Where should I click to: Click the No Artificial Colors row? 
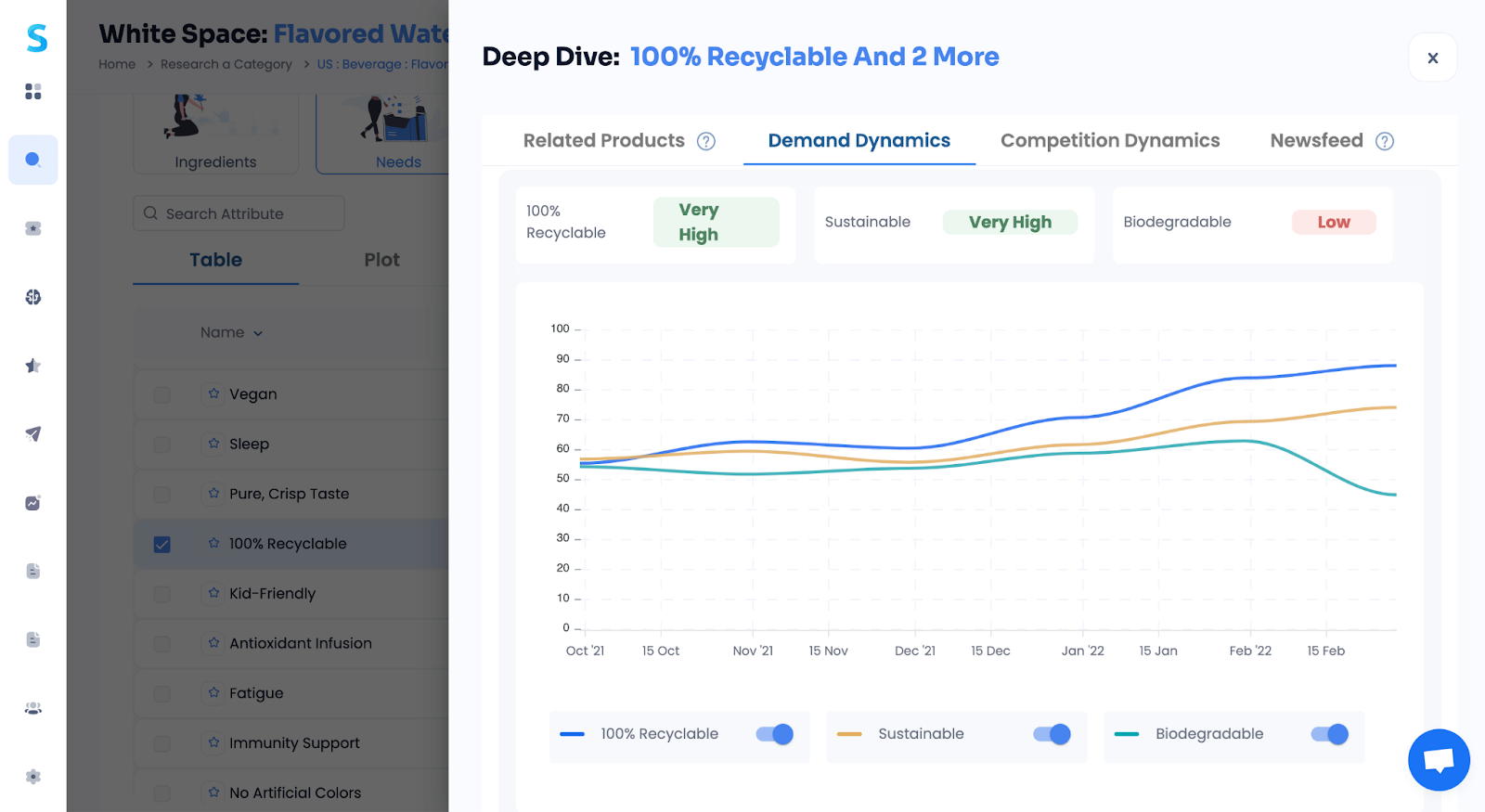[291, 793]
